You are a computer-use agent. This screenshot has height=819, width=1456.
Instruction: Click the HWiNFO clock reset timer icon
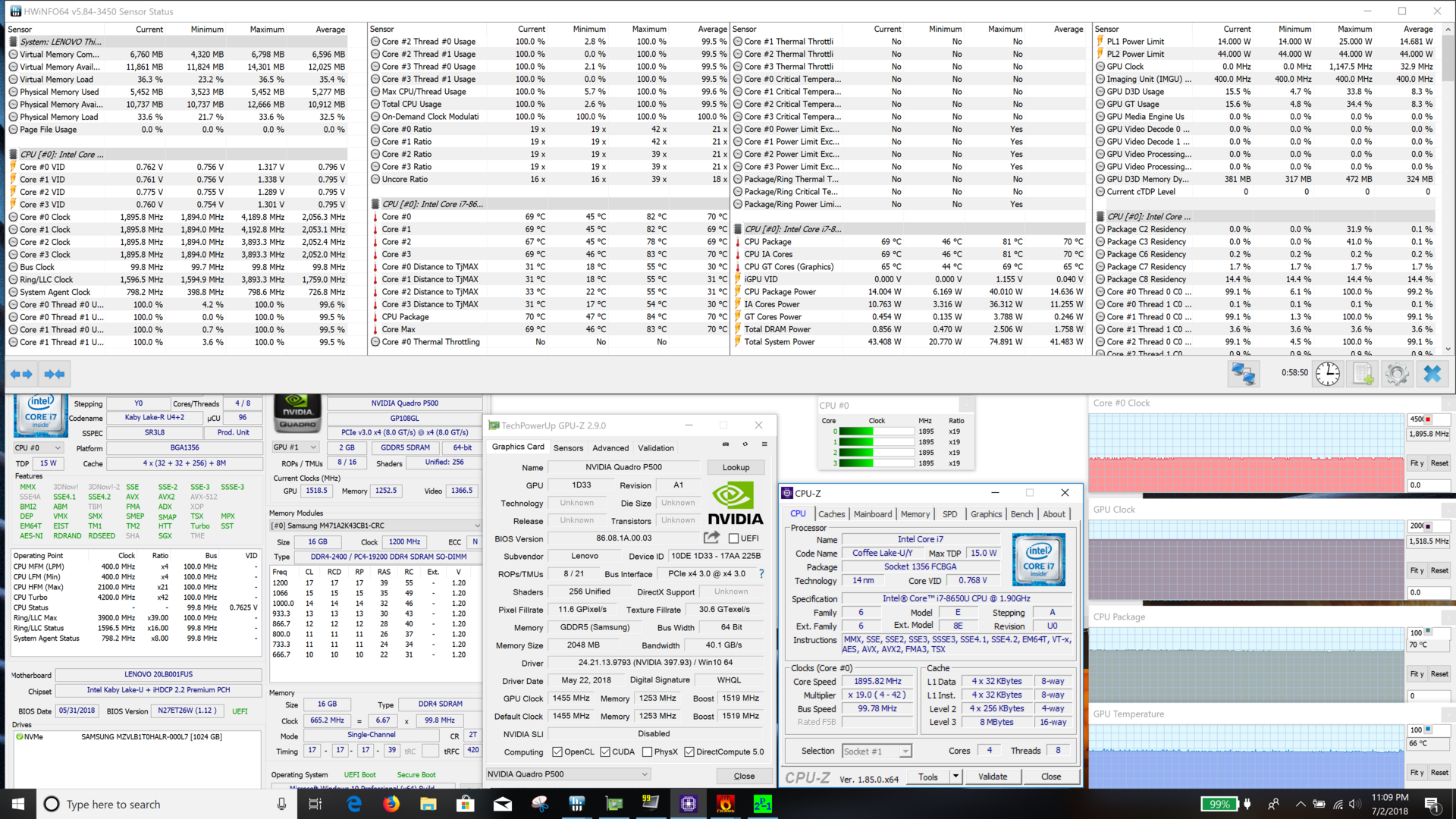(x=1327, y=374)
